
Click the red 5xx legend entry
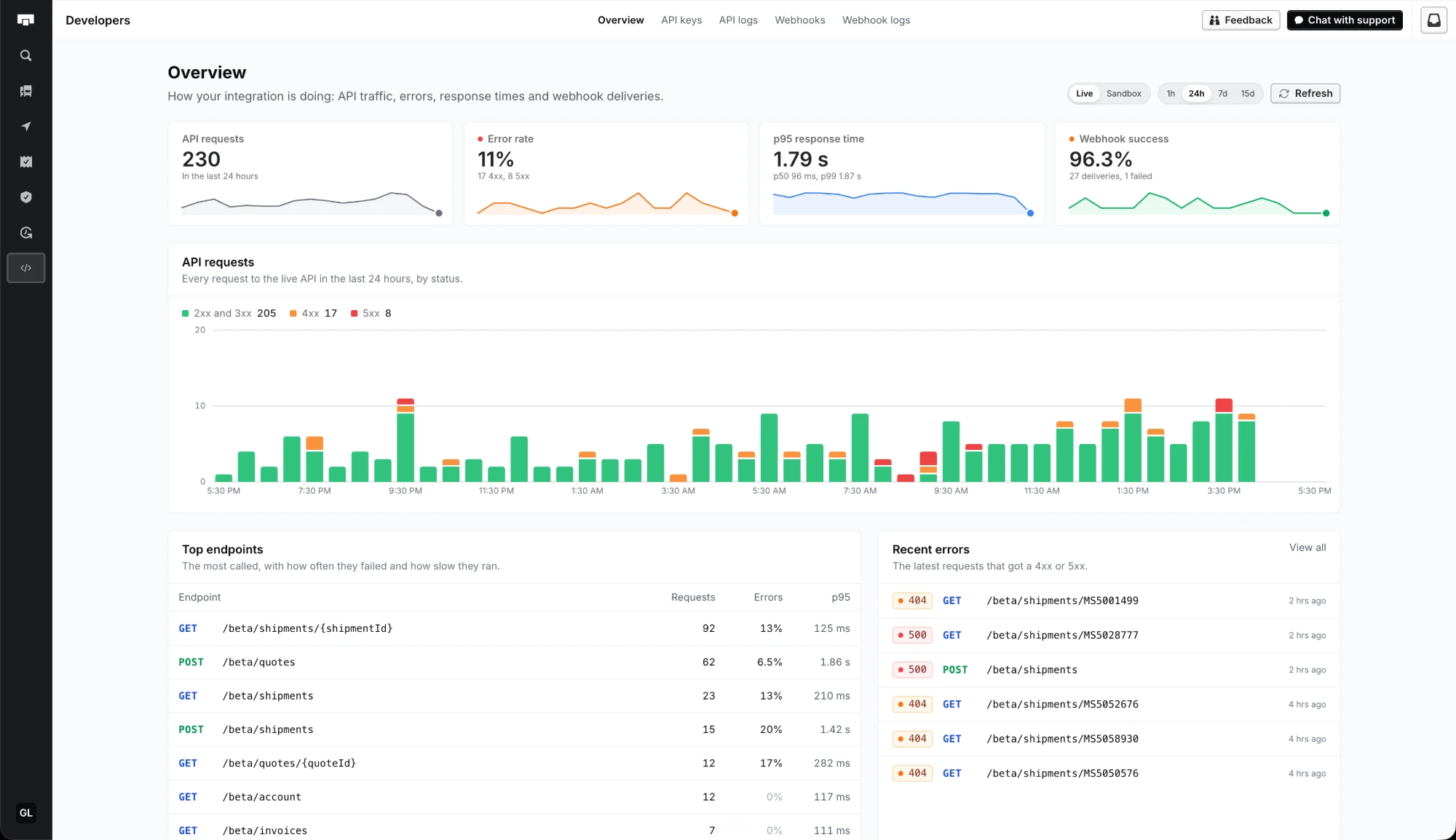371,314
